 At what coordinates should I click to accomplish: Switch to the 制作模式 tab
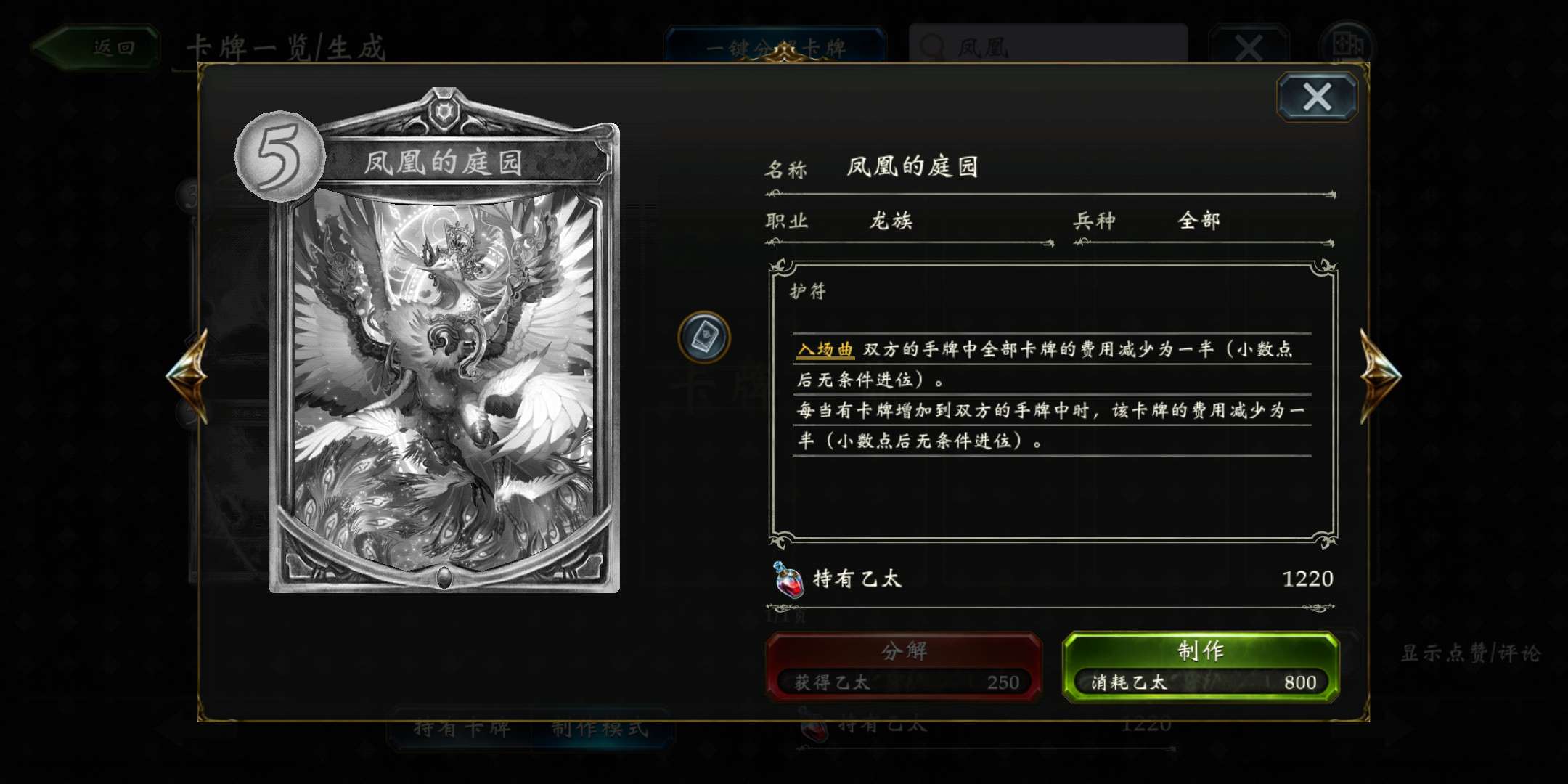point(600,727)
